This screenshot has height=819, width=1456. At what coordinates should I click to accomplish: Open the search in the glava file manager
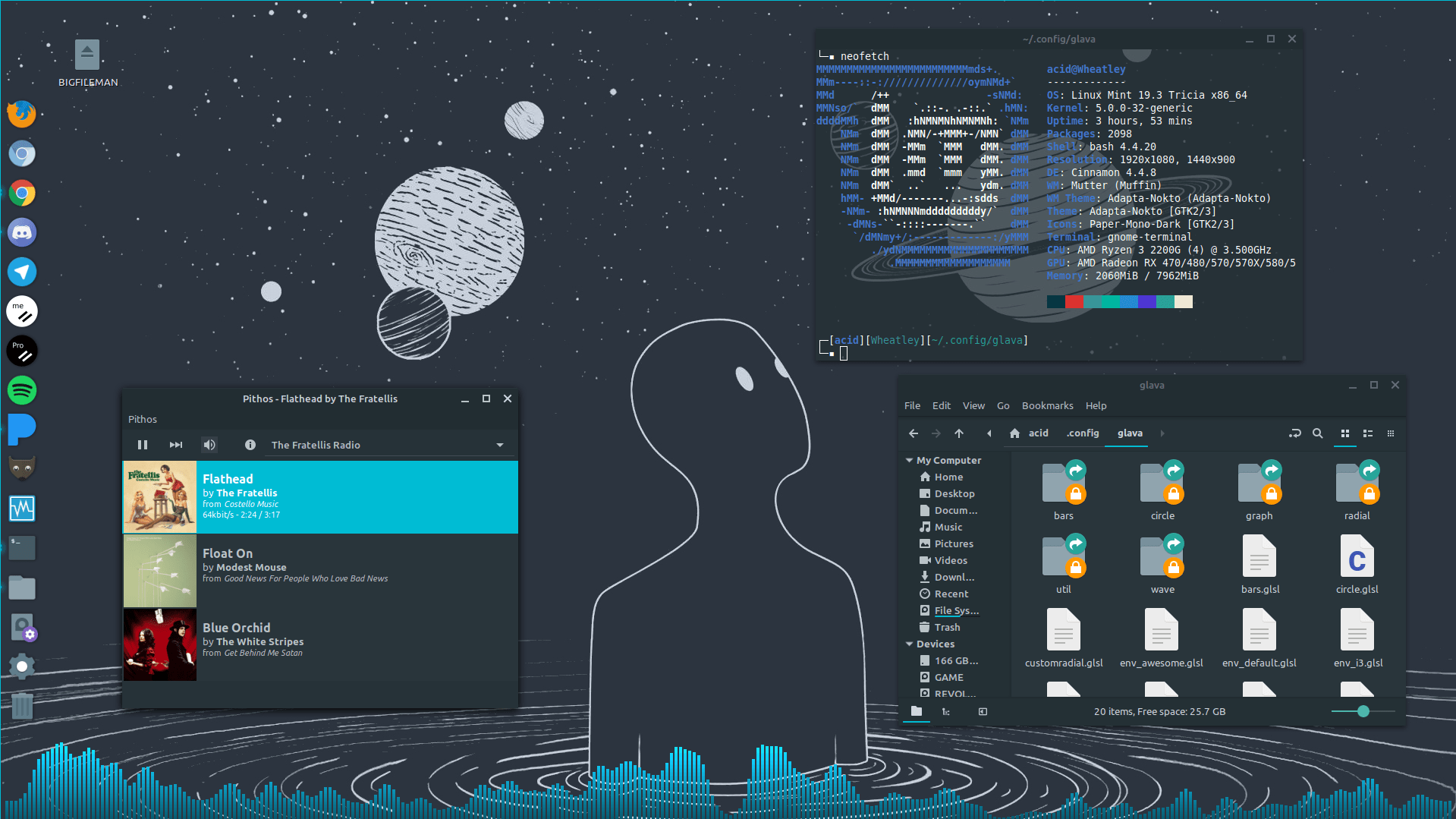pos(1317,433)
